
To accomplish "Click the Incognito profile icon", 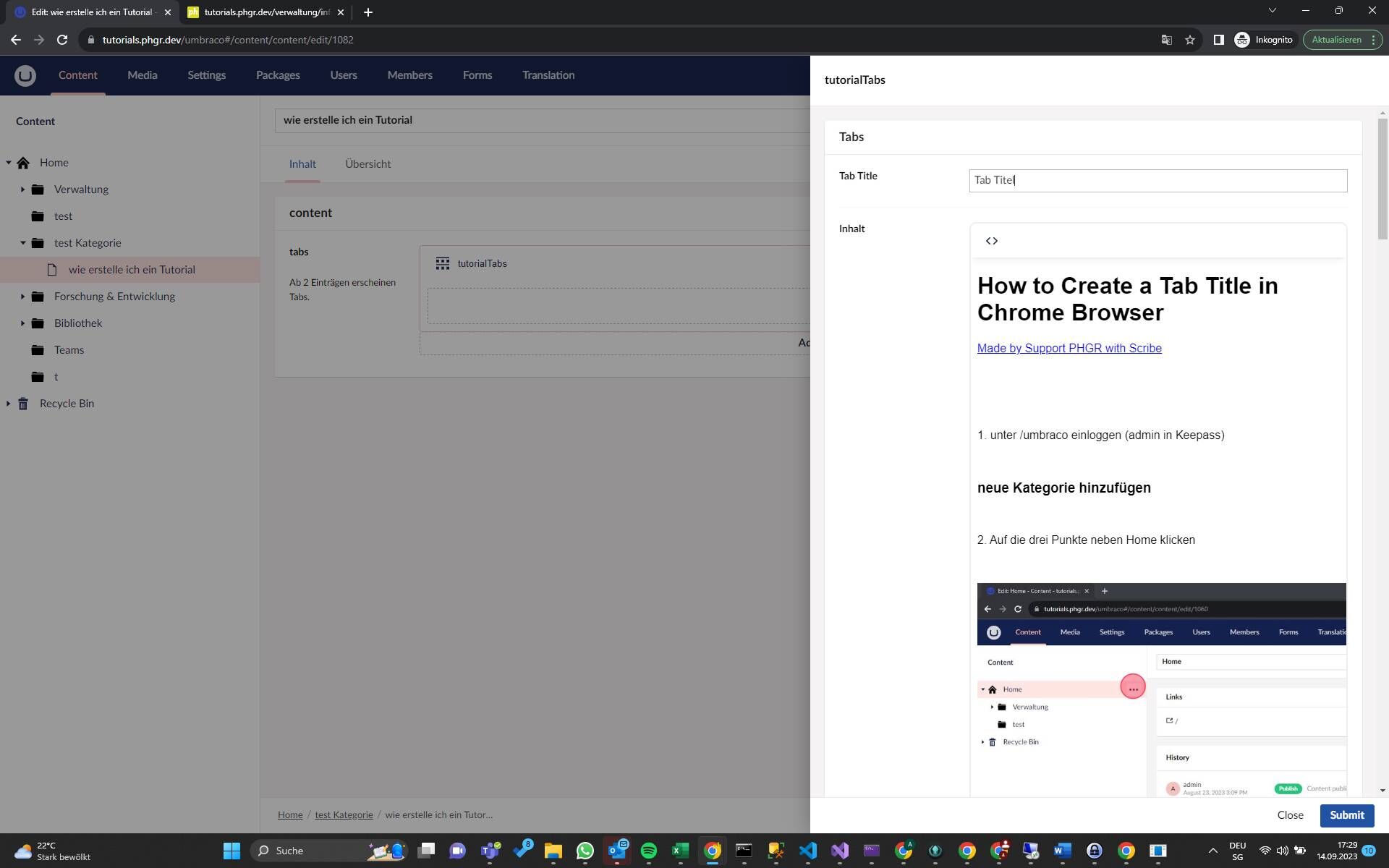I will tap(1243, 40).
